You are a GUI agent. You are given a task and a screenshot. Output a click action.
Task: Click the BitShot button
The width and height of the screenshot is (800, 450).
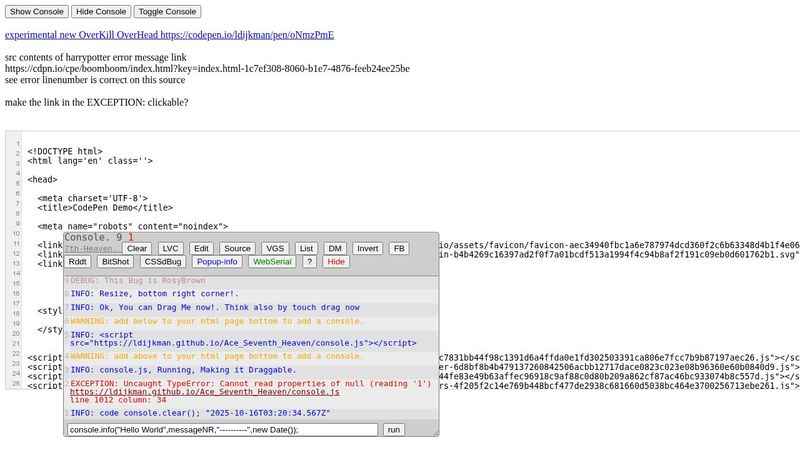115,261
